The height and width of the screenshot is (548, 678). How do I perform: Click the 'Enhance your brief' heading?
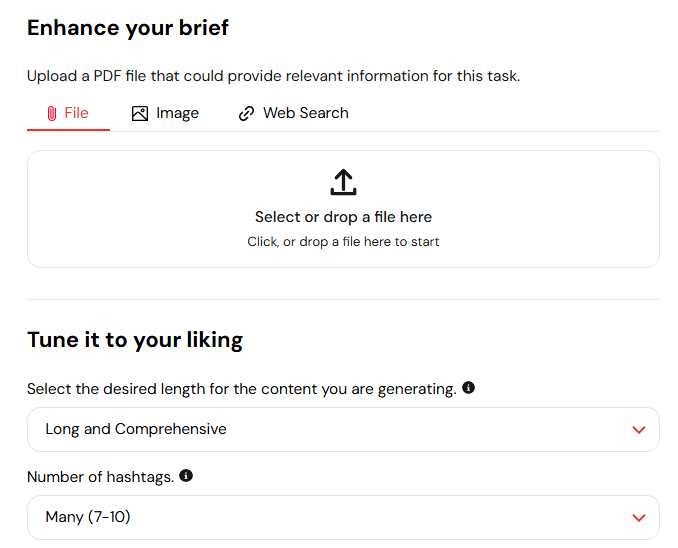pos(128,28)
